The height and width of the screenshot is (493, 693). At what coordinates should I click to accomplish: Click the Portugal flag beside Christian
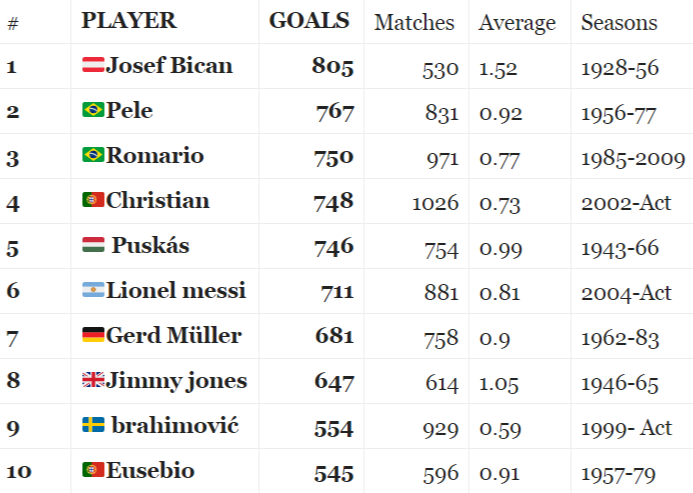93,201
